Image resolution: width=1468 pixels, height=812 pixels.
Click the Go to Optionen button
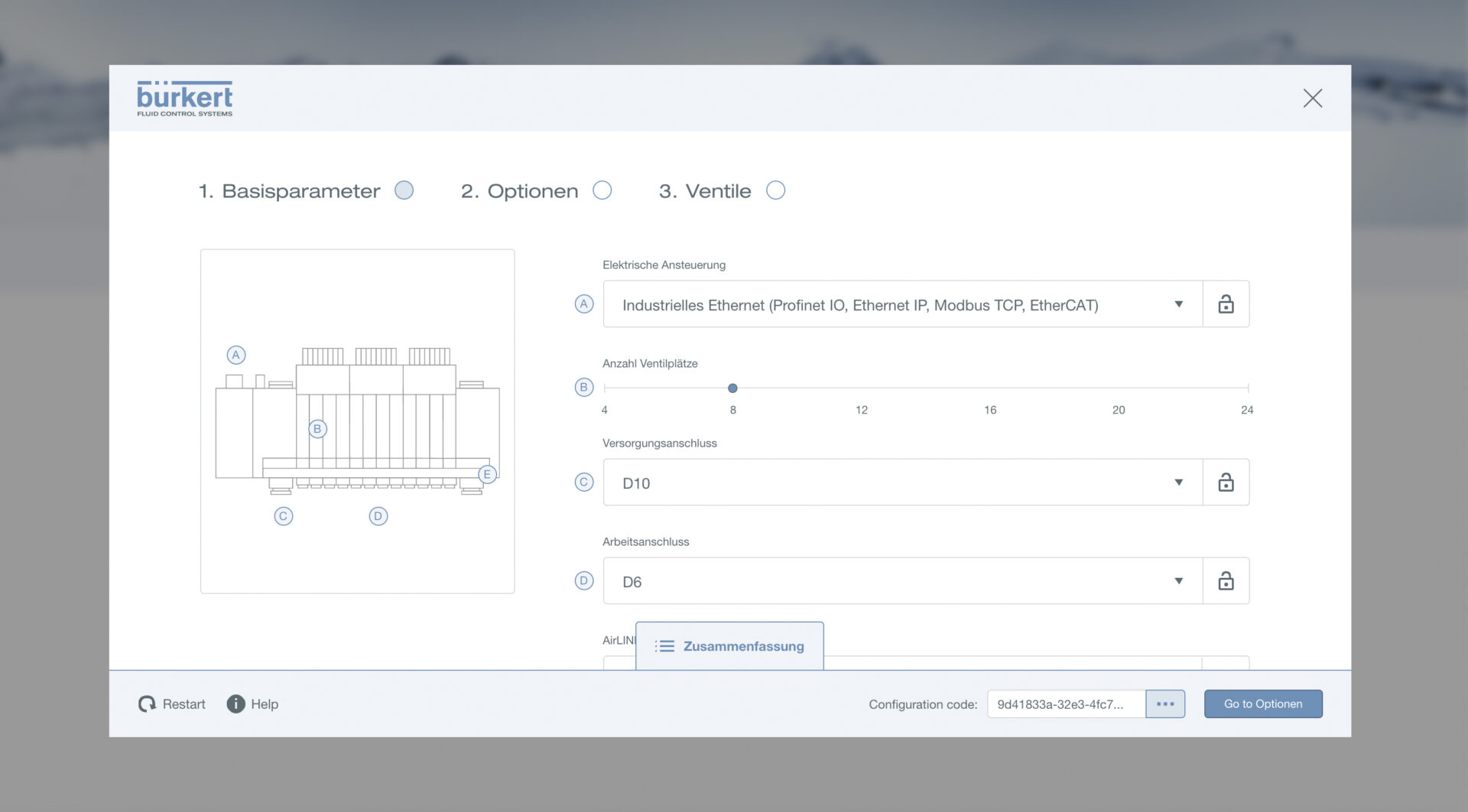pos(1262,704)
